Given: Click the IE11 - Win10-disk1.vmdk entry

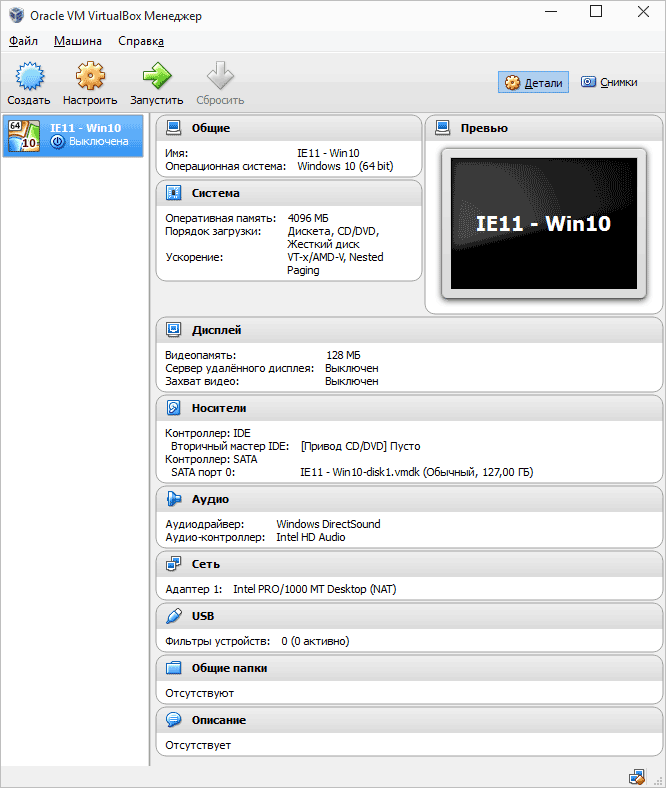Looking at the screenshot, I should pos(417,472).
